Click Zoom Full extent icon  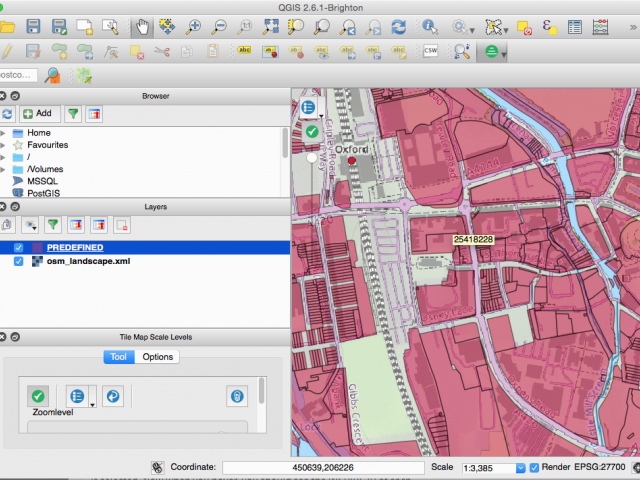271,27
